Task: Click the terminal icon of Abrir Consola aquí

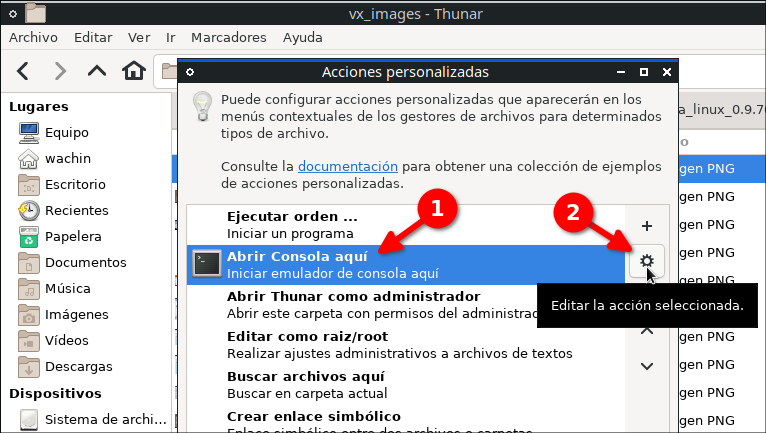Action: point(207,264)
